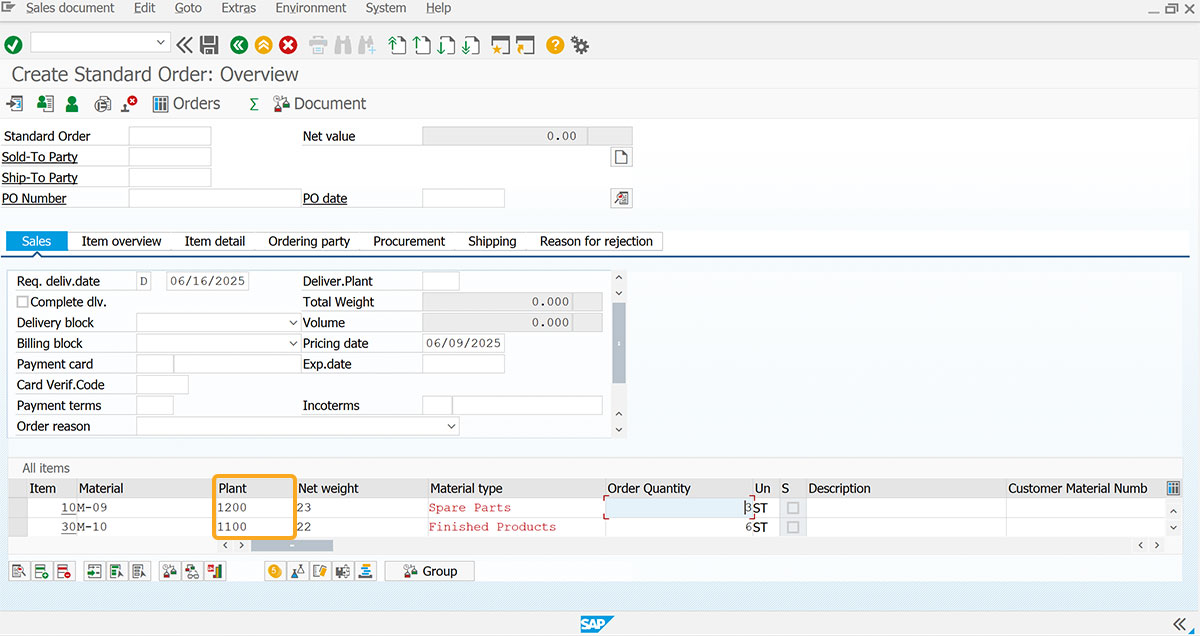1200x636 pixels.
Task: Click Order Quantity cell for M-09
Action: click(x=679, y=508)
